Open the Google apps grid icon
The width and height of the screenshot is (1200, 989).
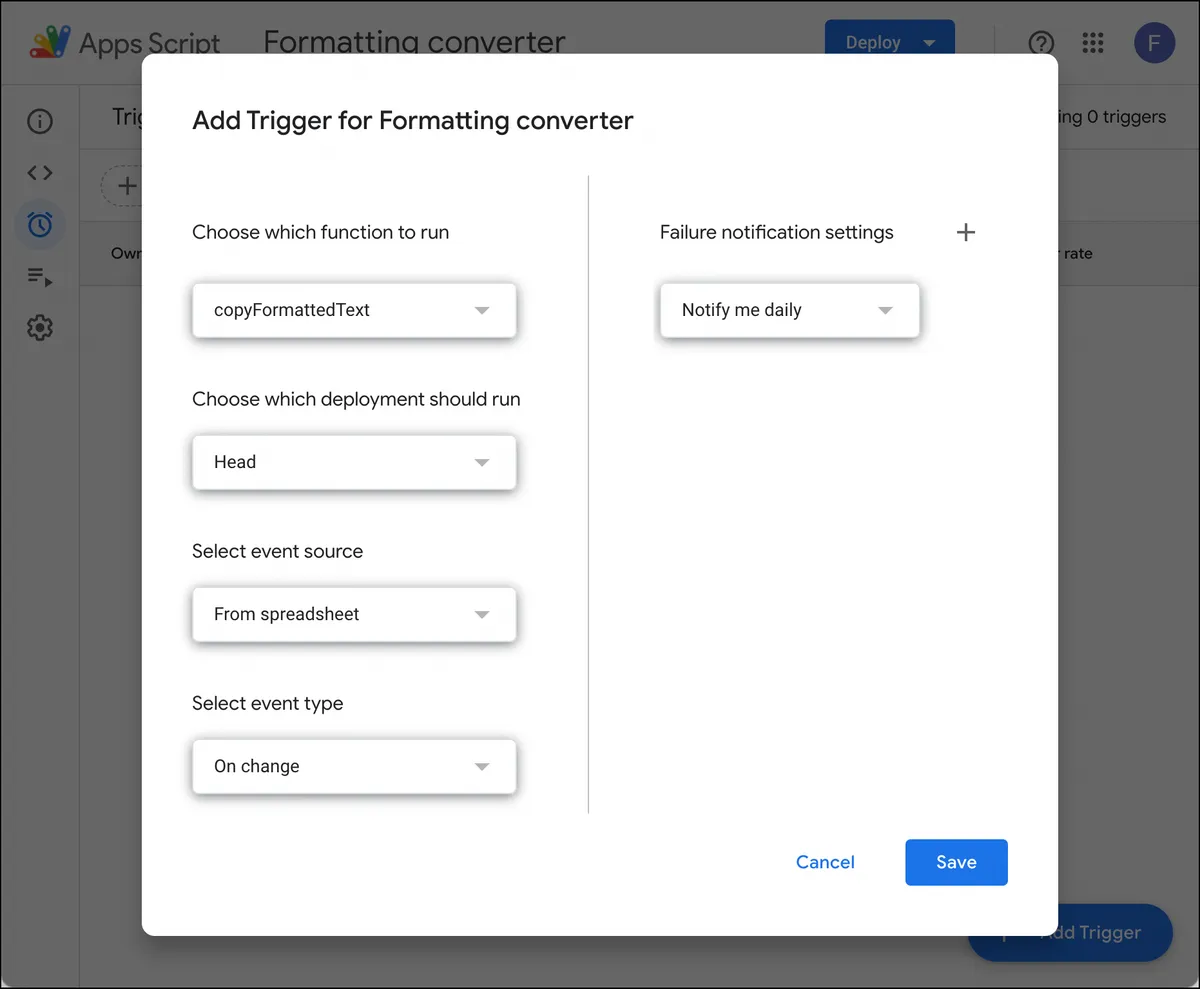(1094, 43)
